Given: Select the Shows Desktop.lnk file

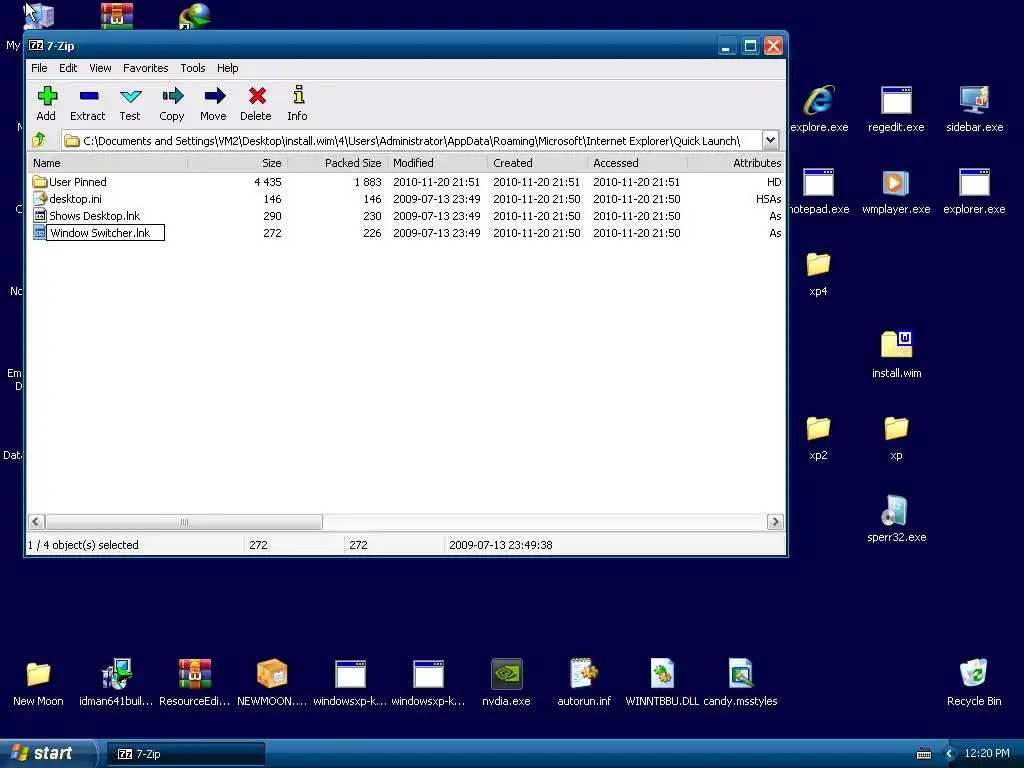Looking at the screenshot, I should [x=86, y=216].
